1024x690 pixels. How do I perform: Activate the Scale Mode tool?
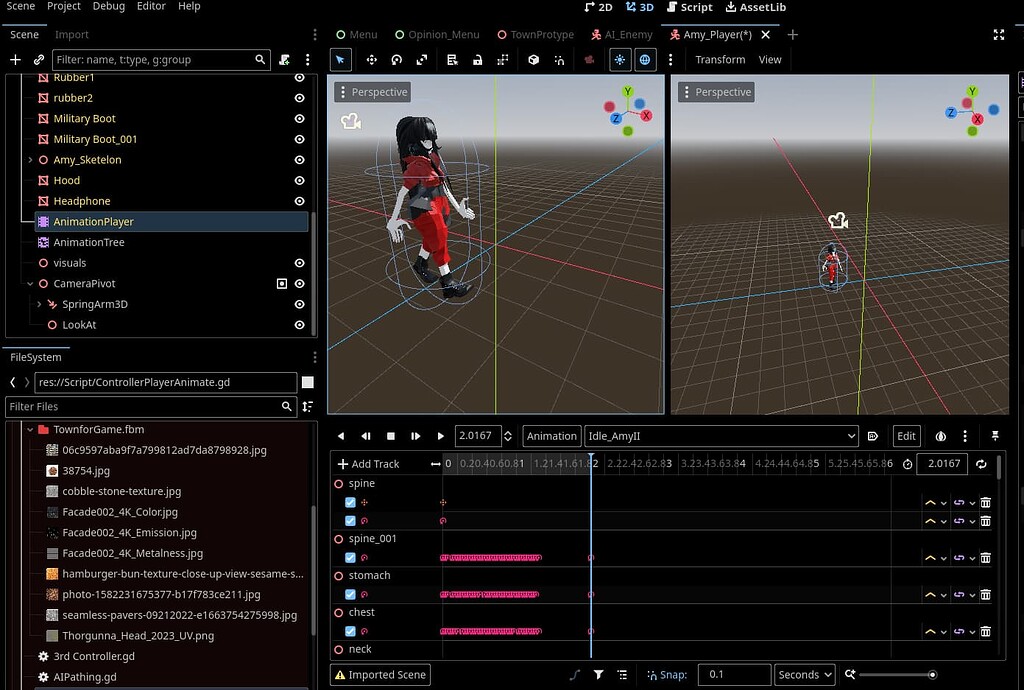[x=422, y=59]
